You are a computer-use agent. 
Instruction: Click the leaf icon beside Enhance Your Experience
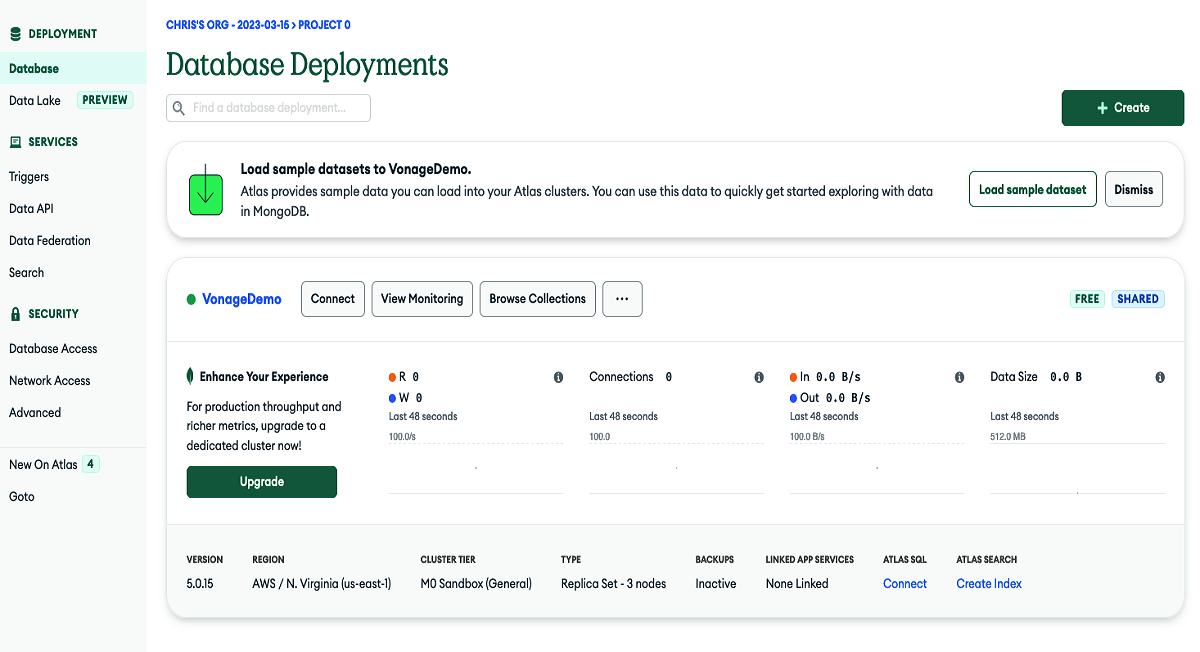[x=190, y=376]
